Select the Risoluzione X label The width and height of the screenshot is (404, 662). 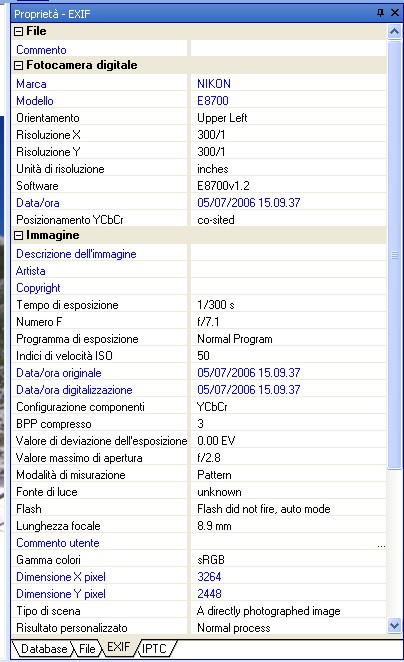48,135
